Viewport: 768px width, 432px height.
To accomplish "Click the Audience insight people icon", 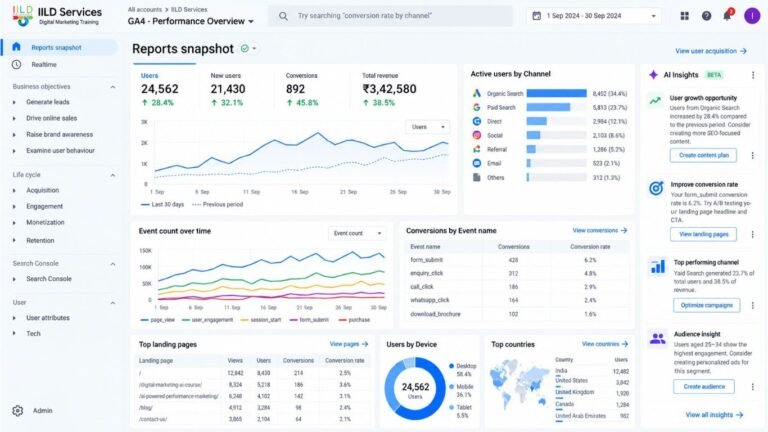I will [658, 338].
